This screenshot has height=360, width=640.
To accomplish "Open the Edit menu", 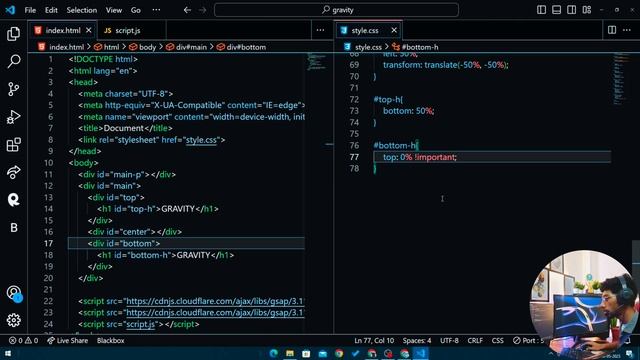I will (51, 10).
